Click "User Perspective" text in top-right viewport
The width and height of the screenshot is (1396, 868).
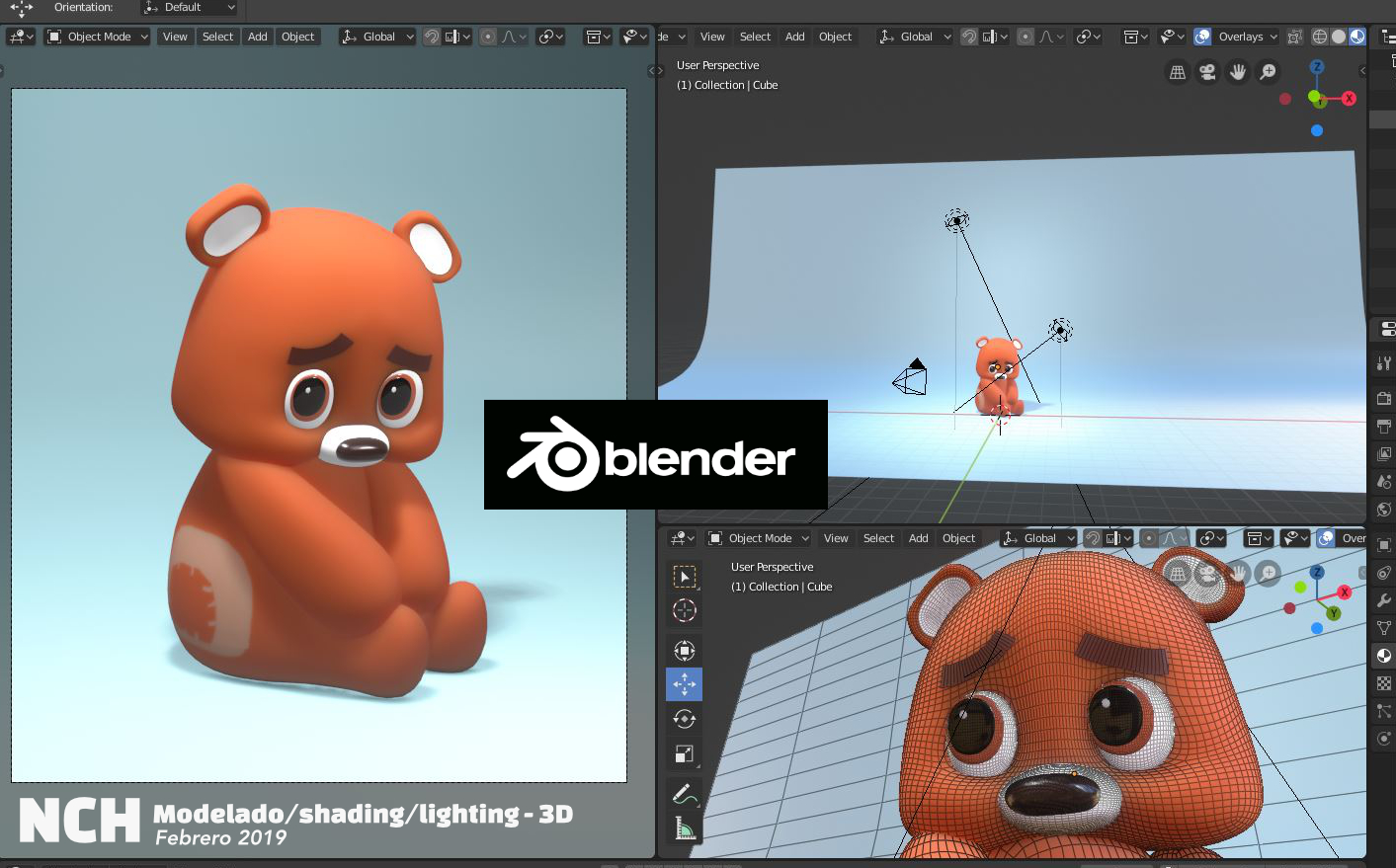(717, 65)
